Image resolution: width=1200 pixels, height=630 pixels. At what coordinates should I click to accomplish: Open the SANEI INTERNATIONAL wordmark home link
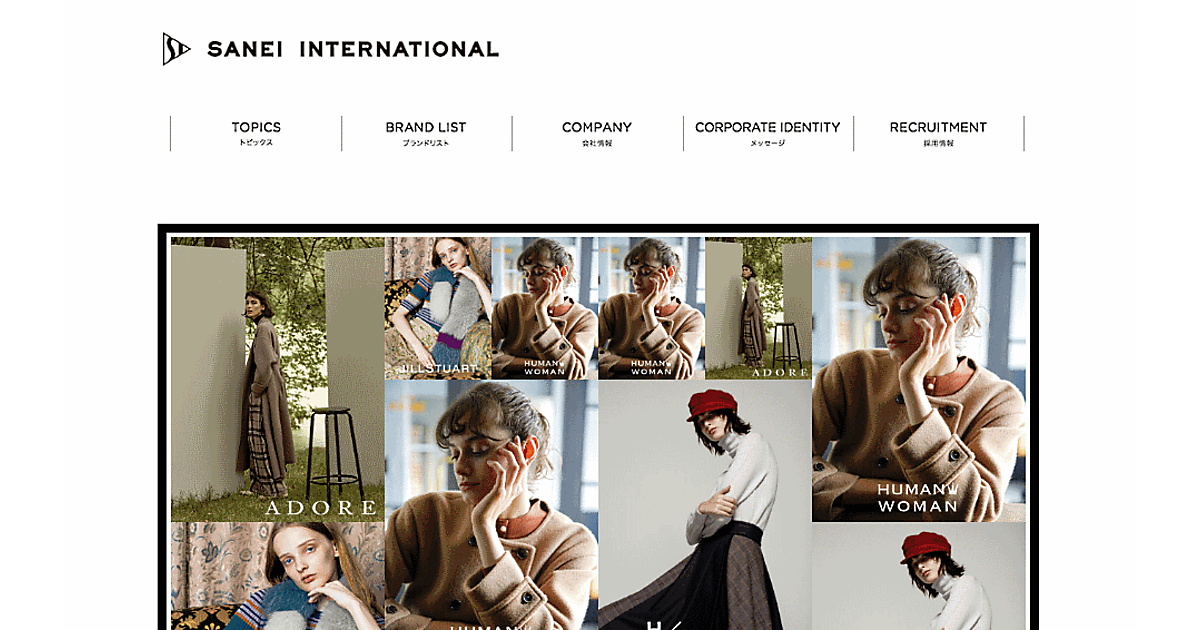click(x=353, y=49)
